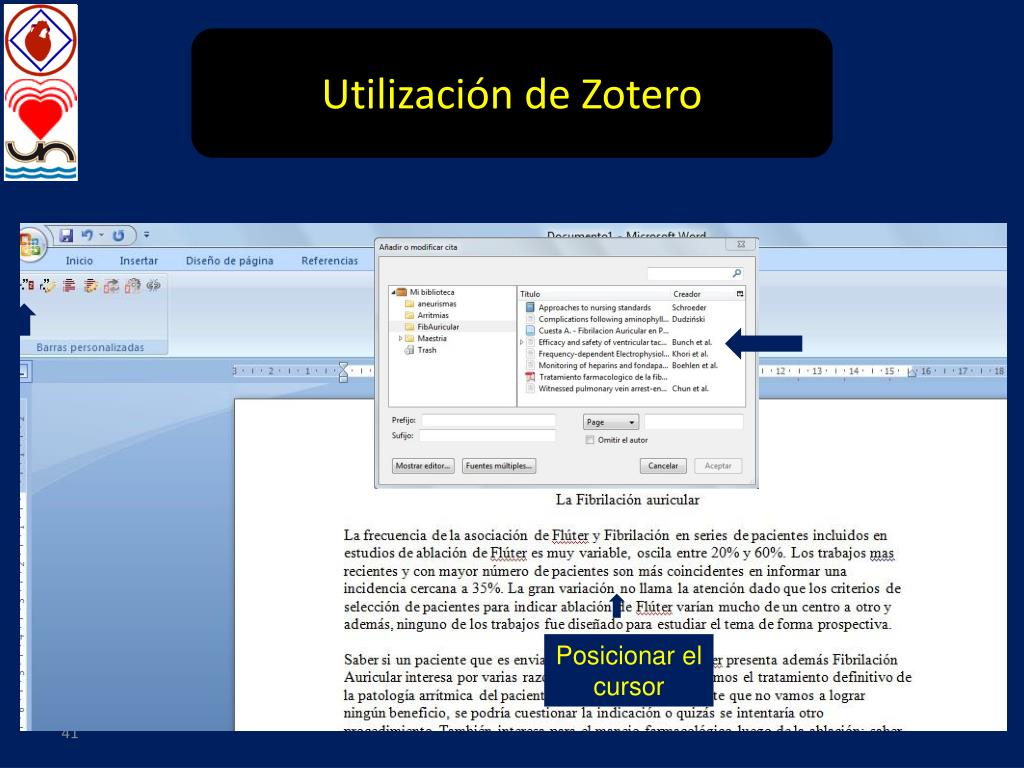
Task: Click the Zotero Insert Citation icon
Action: (x=27, y=285)
